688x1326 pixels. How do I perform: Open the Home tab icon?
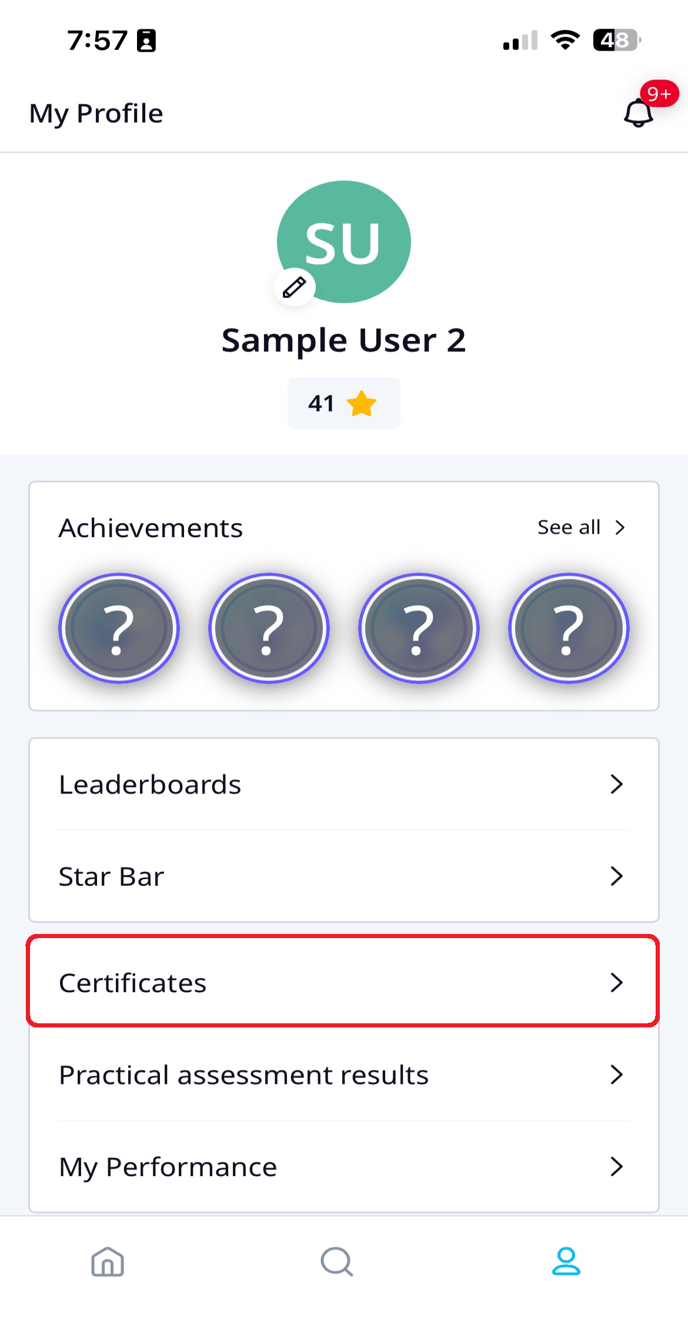(107, 1262)
